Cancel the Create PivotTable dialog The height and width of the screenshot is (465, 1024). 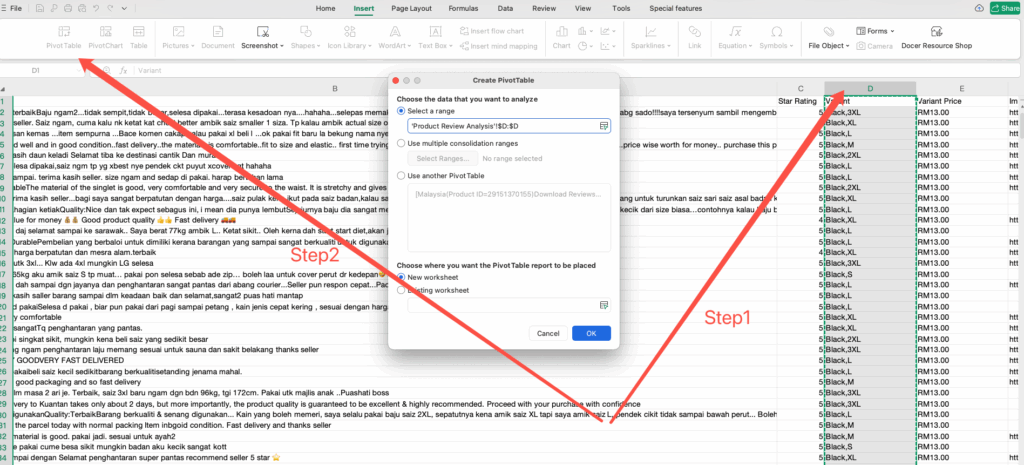click(548, 333)
